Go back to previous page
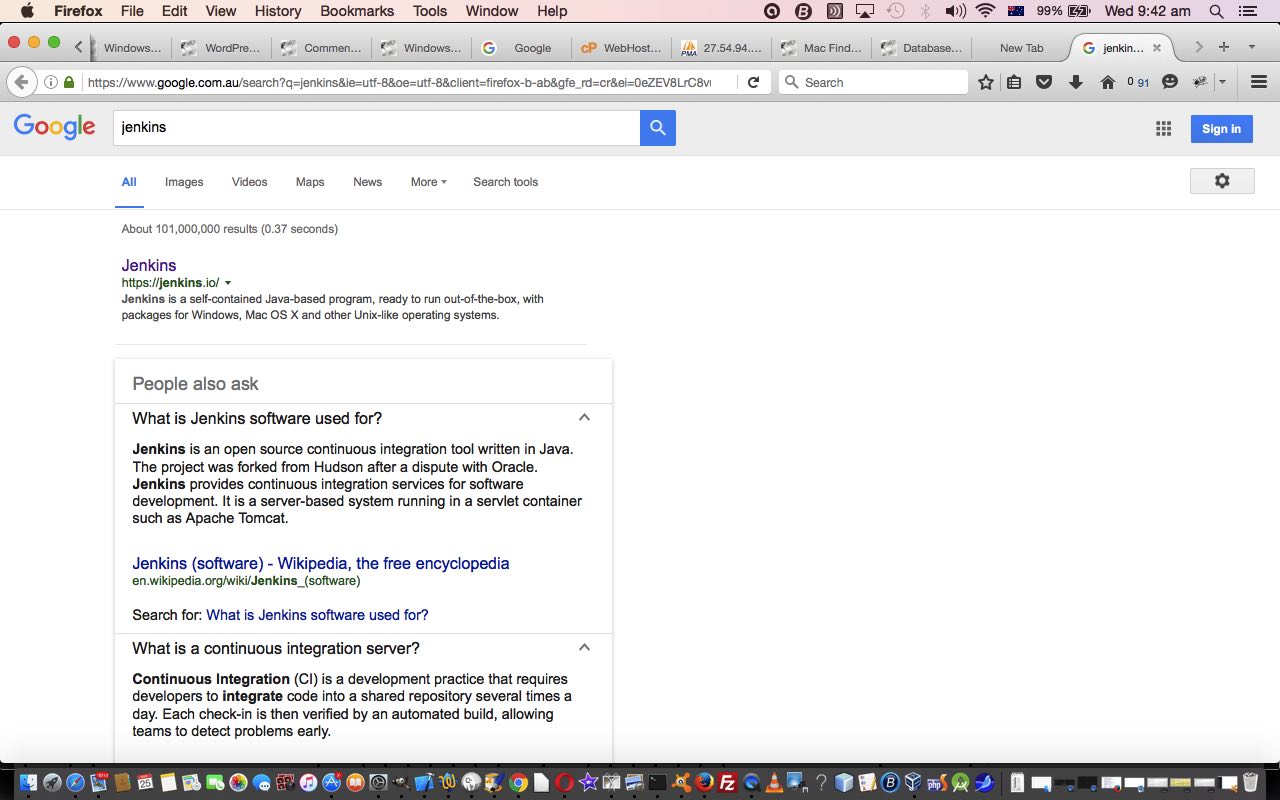The width and height of the screenshot is (1280, 800). (x=21, y=82)
